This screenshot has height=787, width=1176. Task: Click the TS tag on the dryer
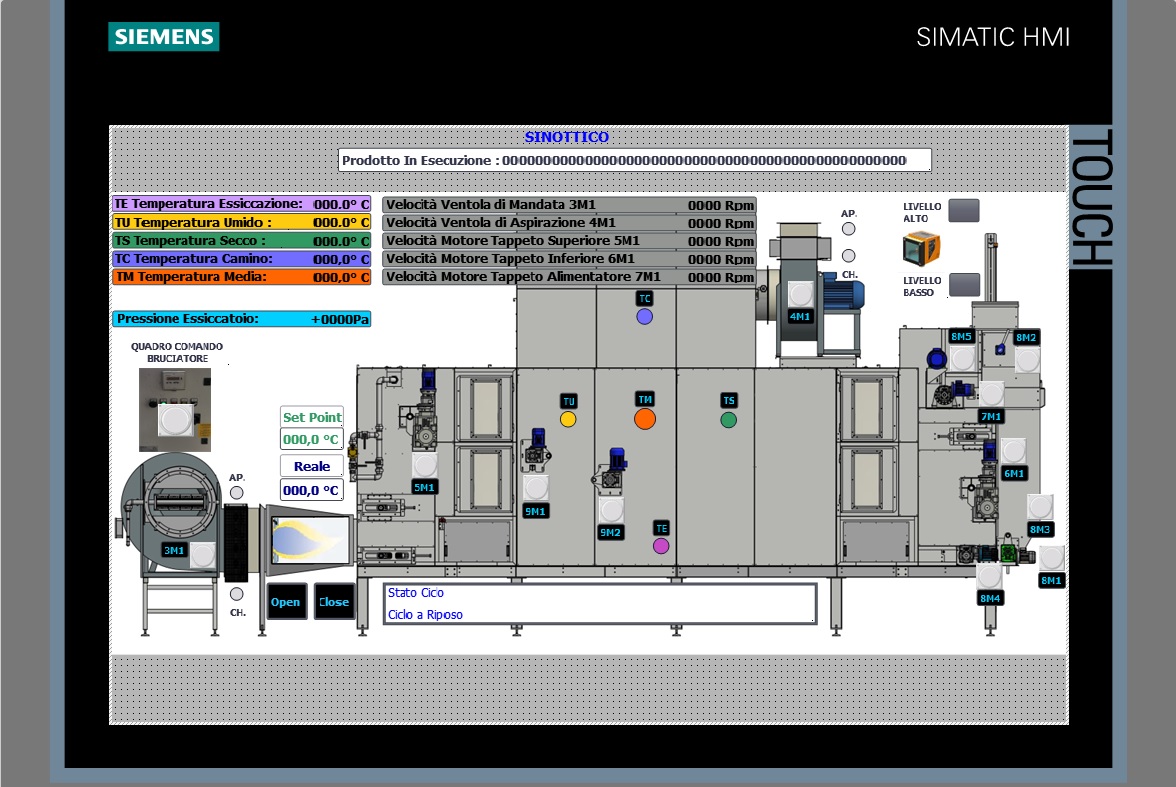click(x=728, y=401)
